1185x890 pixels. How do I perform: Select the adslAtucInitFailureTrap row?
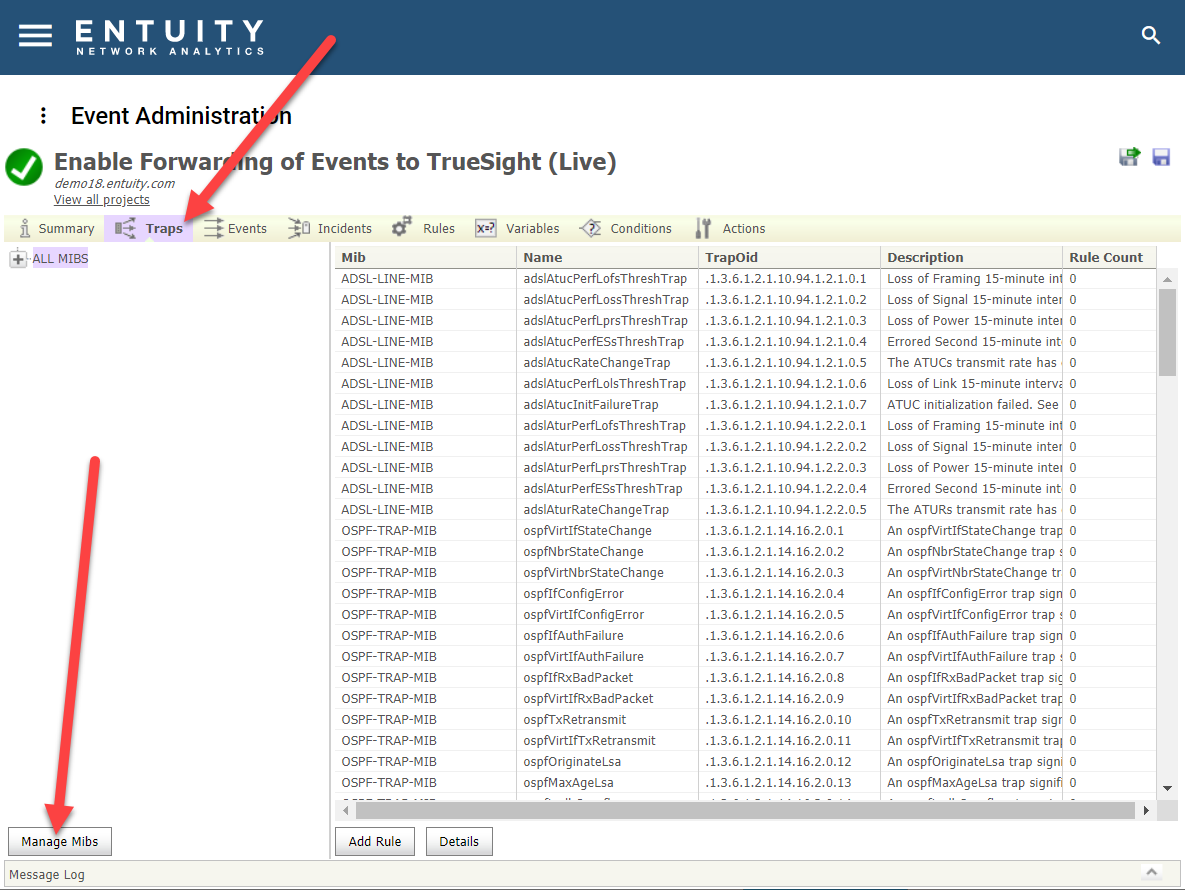(x=745, y=405)
